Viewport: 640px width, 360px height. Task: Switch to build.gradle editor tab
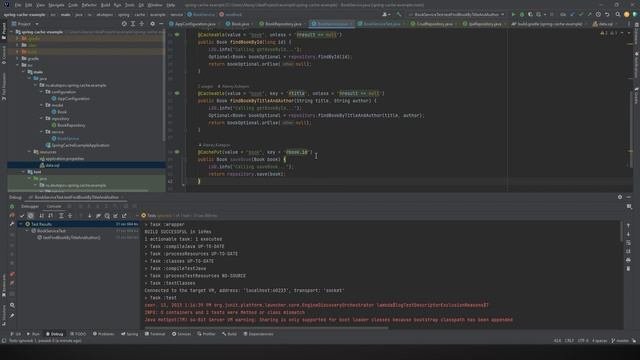click(x=548, y=24)
